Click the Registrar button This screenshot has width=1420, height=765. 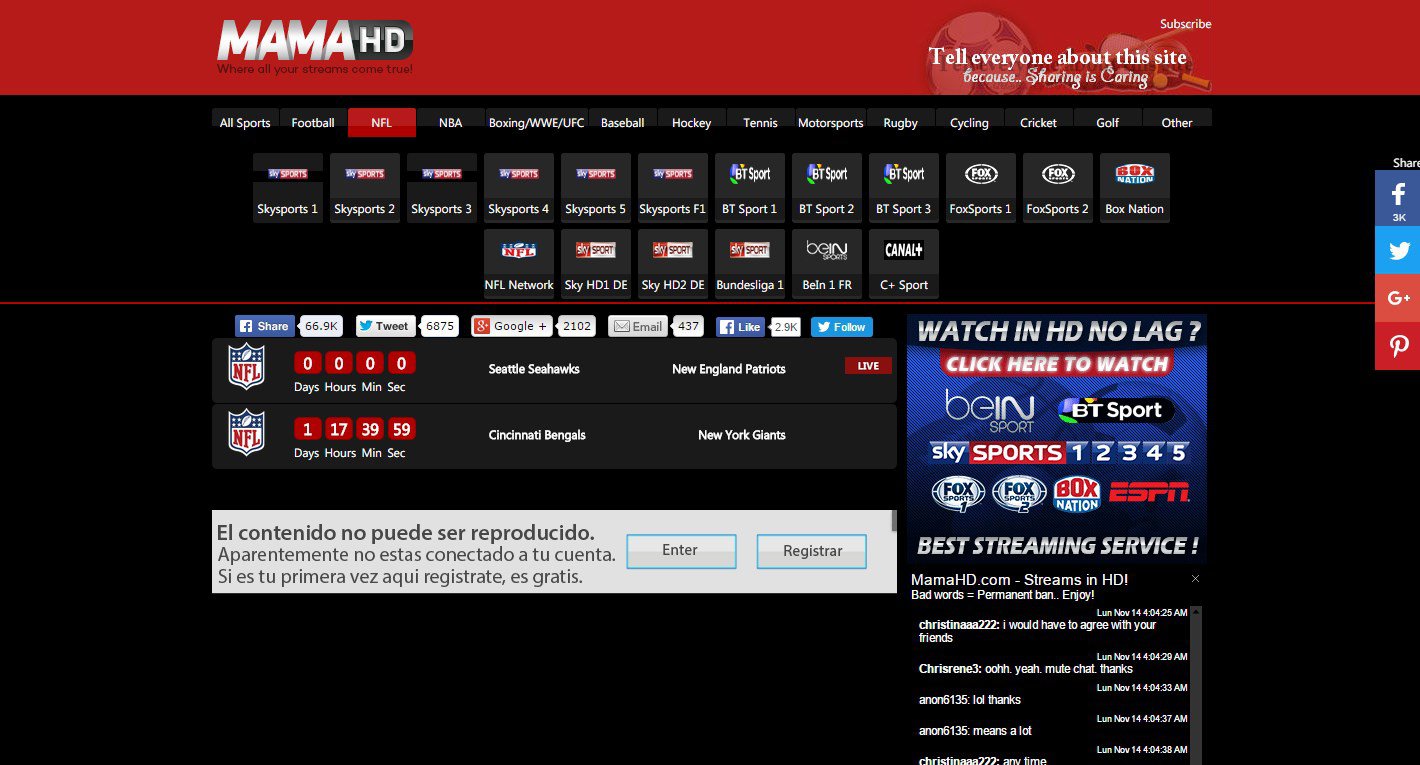(811, 551)
